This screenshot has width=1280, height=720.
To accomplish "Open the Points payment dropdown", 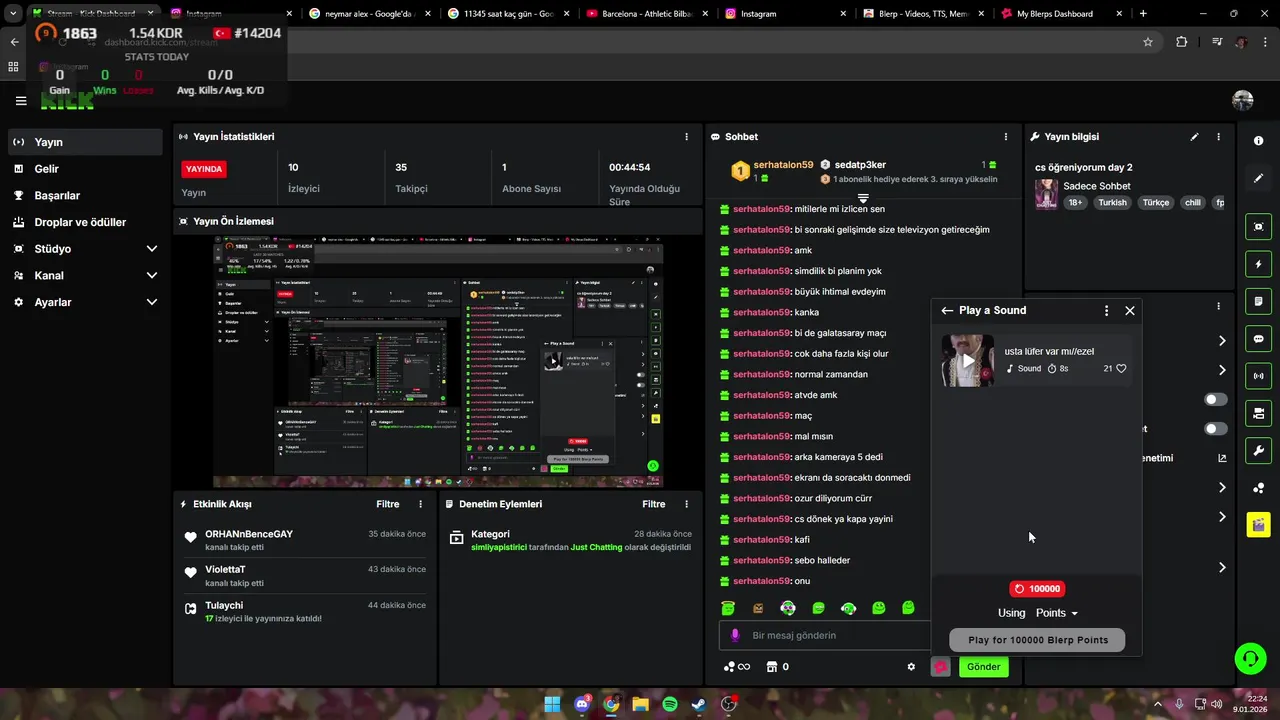I will tap(1057, 613).
